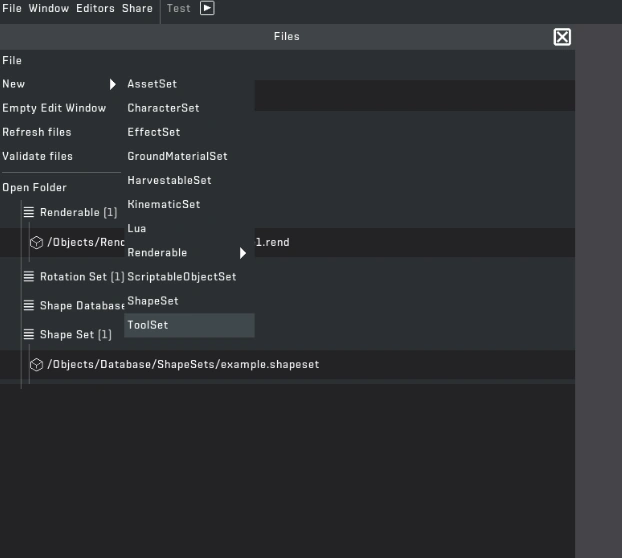Open the Share menu
The width and height of the screenshot is (622, 558).
point(137,8)
